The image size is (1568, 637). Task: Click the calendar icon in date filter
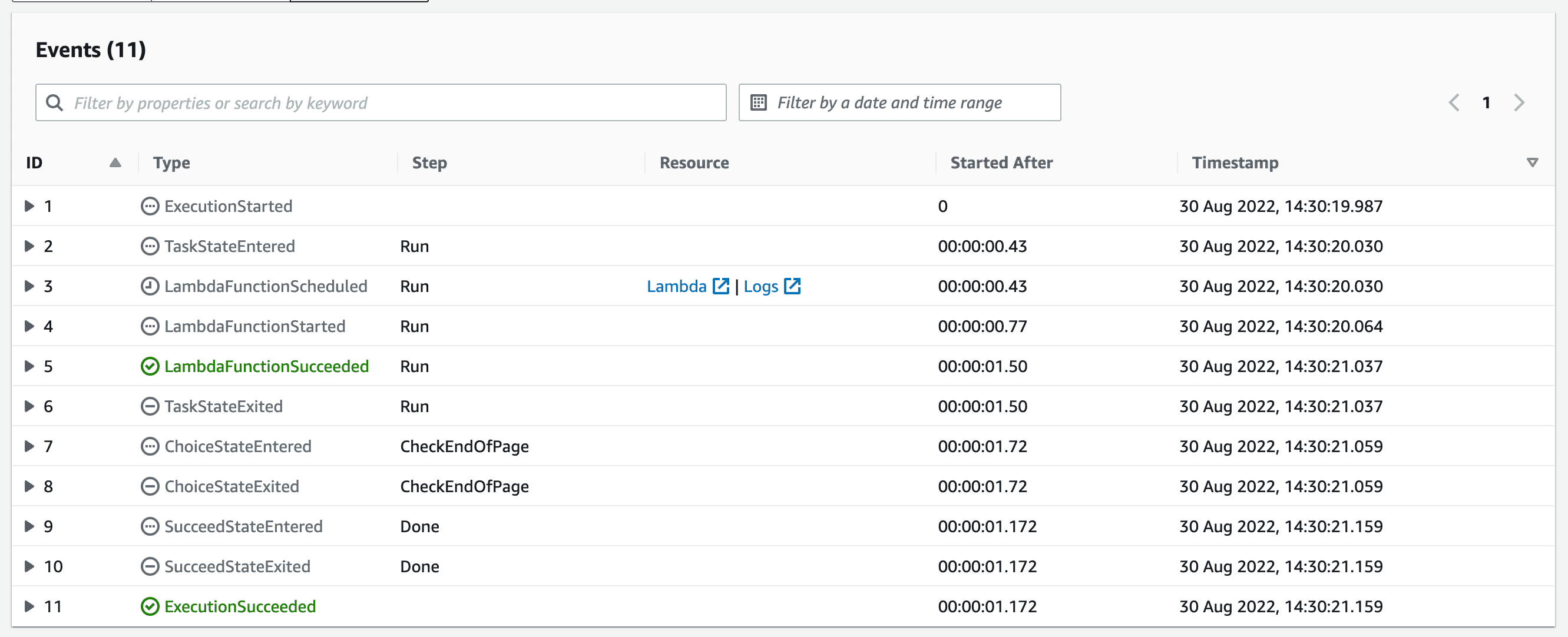(x=759, y=103)
